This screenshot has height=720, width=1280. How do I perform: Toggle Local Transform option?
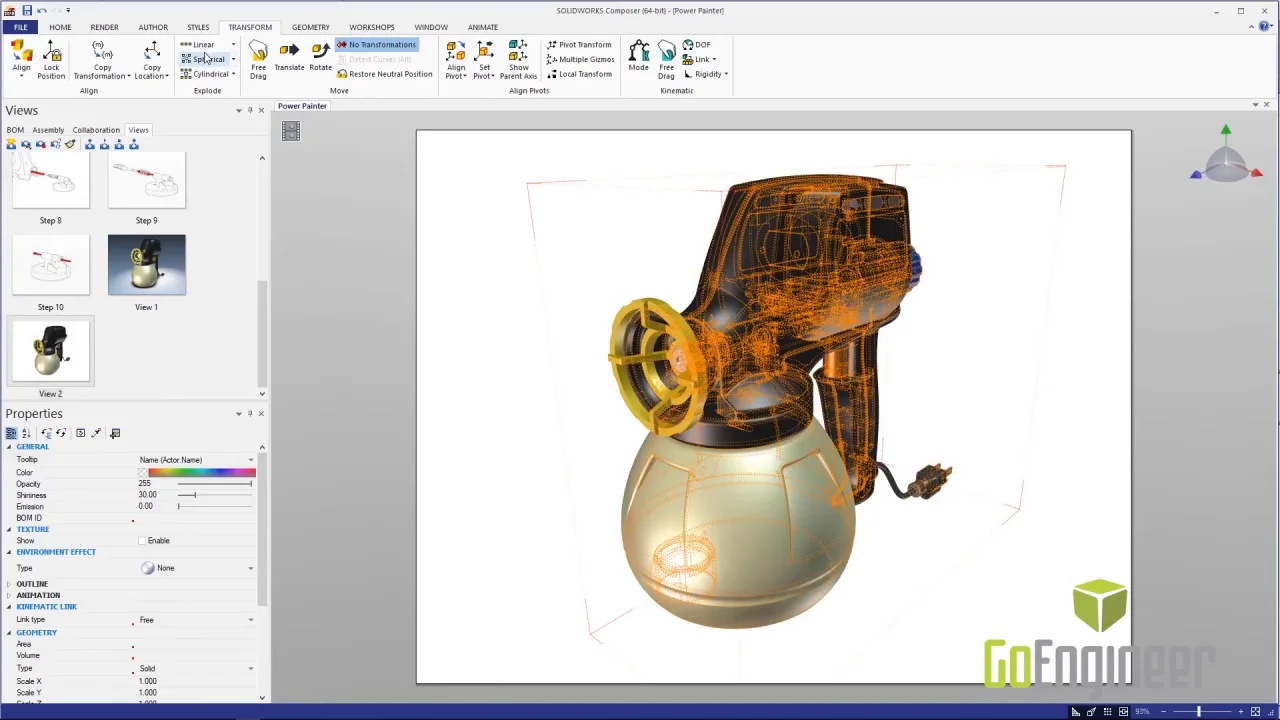point(579,74)
